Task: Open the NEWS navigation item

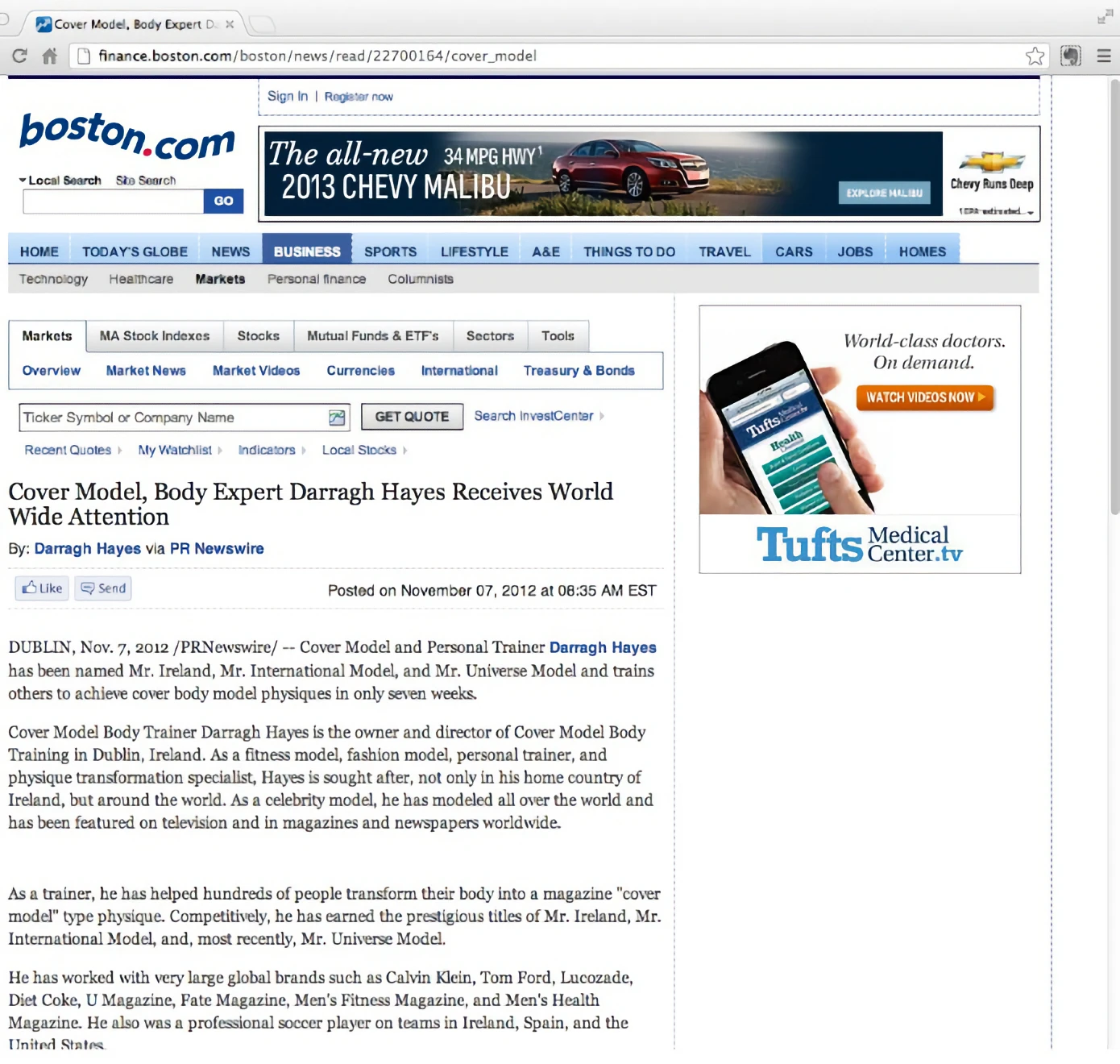Action: coord(230,251)
